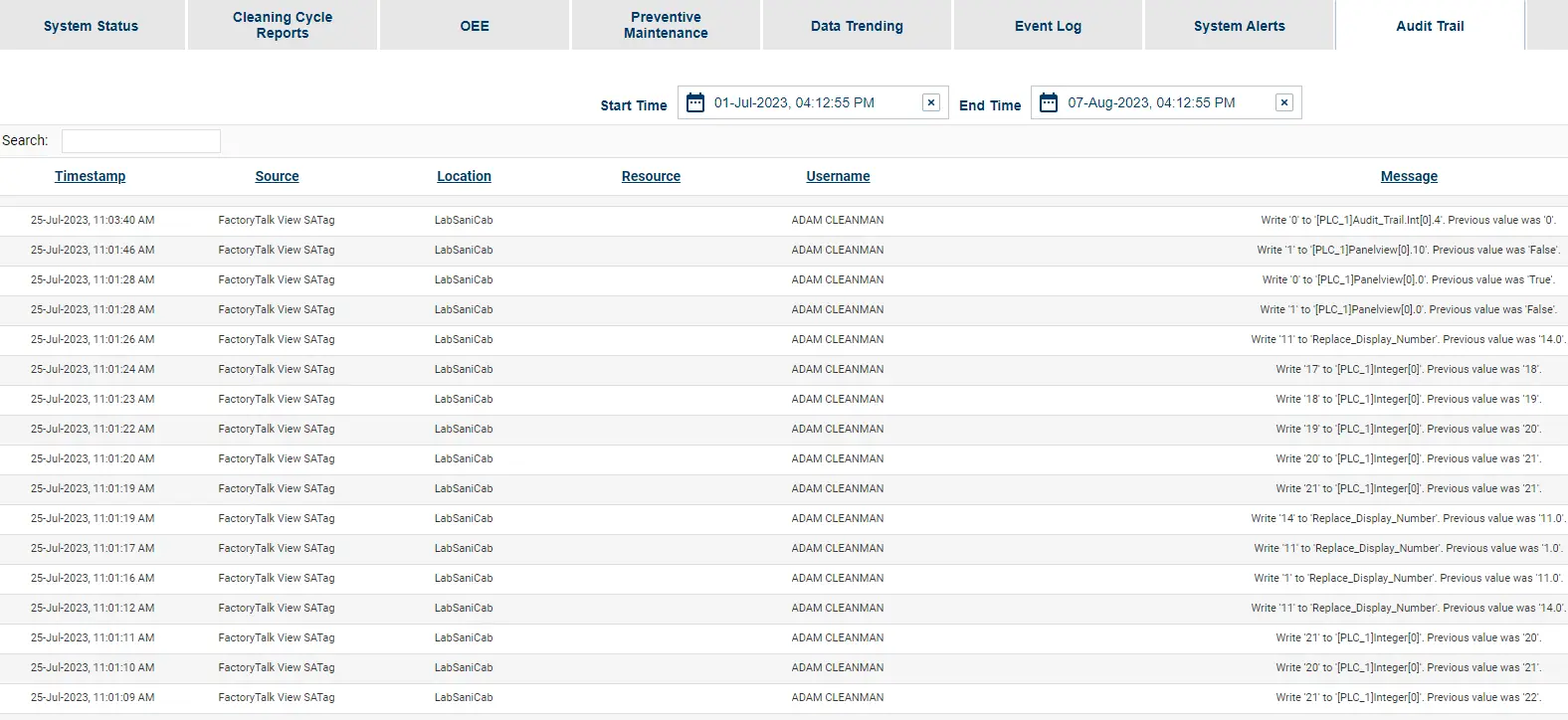Open Cleaning Cycle Reports tab
The width and height of the screenshot is (1568, 720).
[283, 25]
